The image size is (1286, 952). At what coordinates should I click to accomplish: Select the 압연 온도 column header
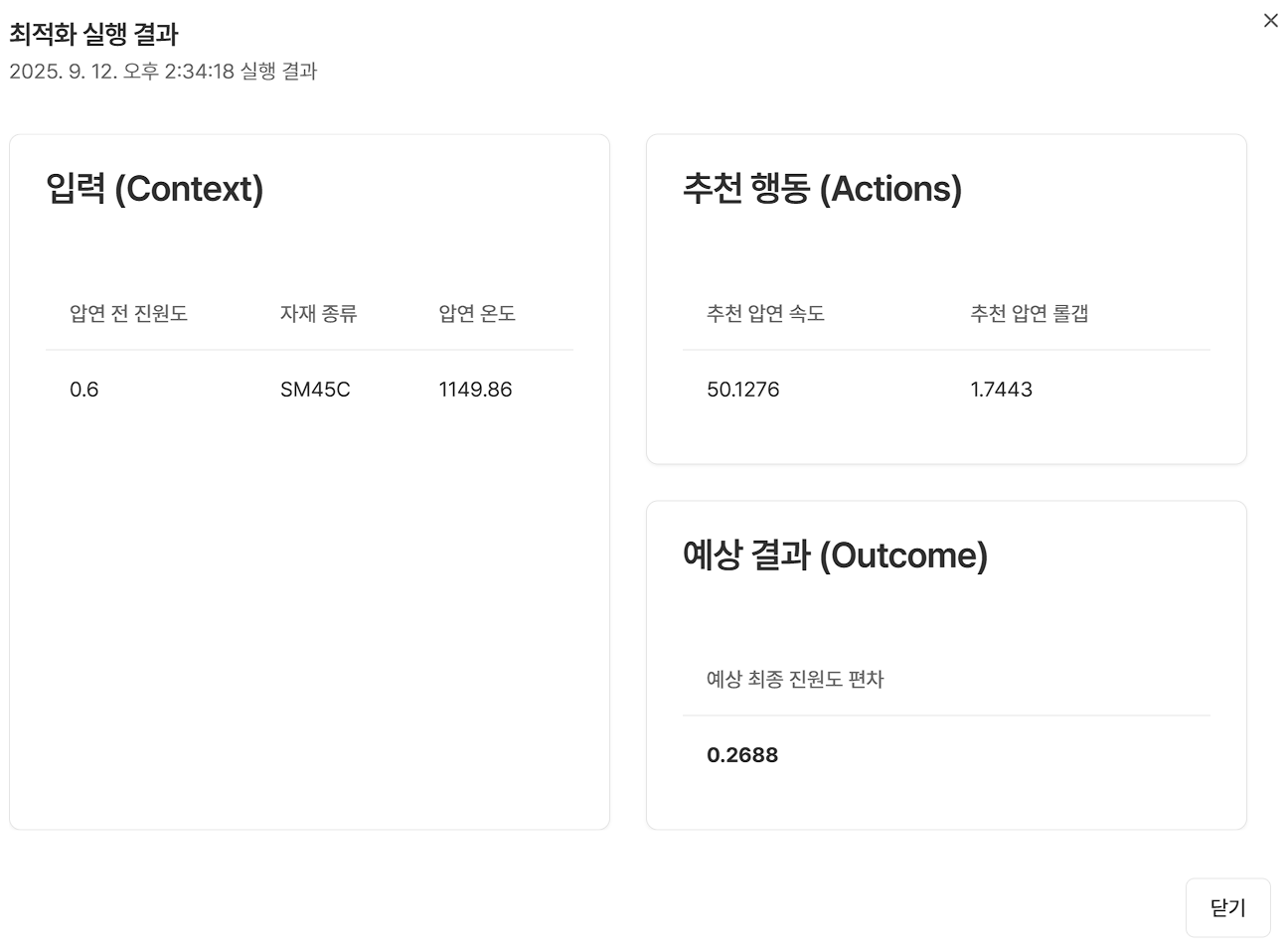pos(477,314)
